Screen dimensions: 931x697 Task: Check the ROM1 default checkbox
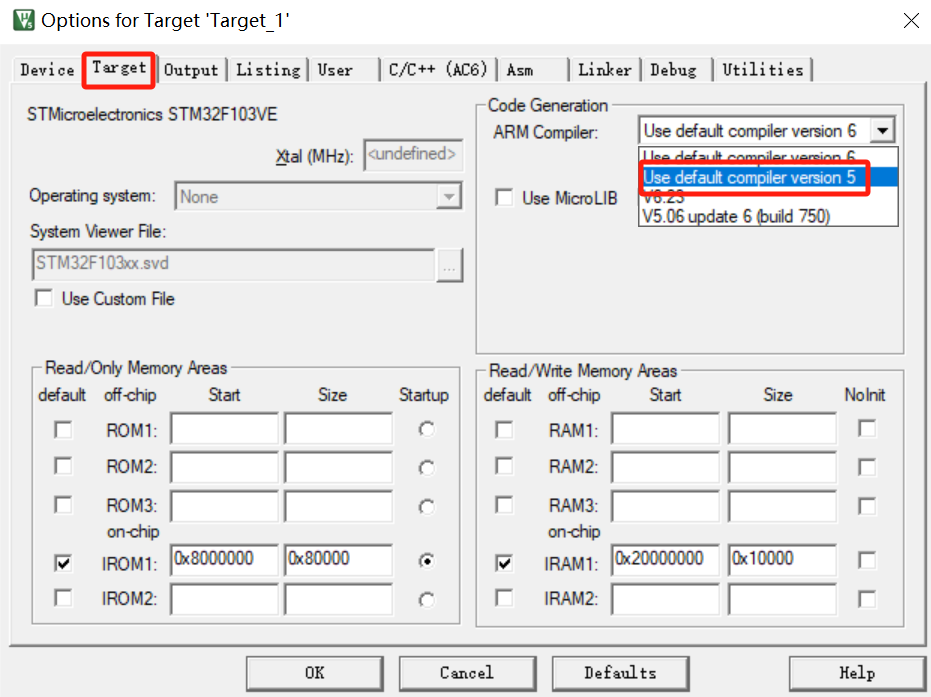[63, 429]
